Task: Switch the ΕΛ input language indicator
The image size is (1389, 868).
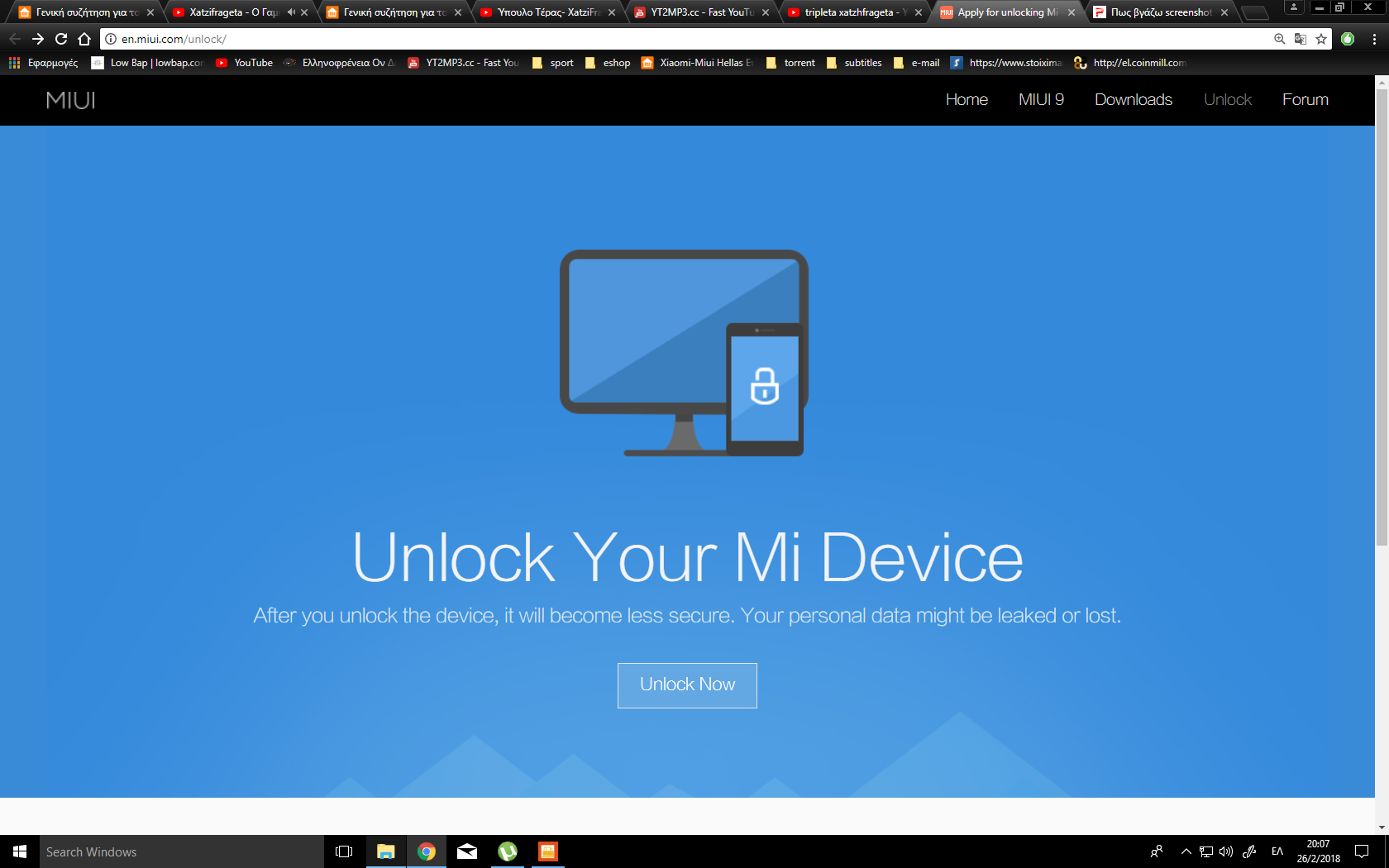Action: pos(1277,851)
